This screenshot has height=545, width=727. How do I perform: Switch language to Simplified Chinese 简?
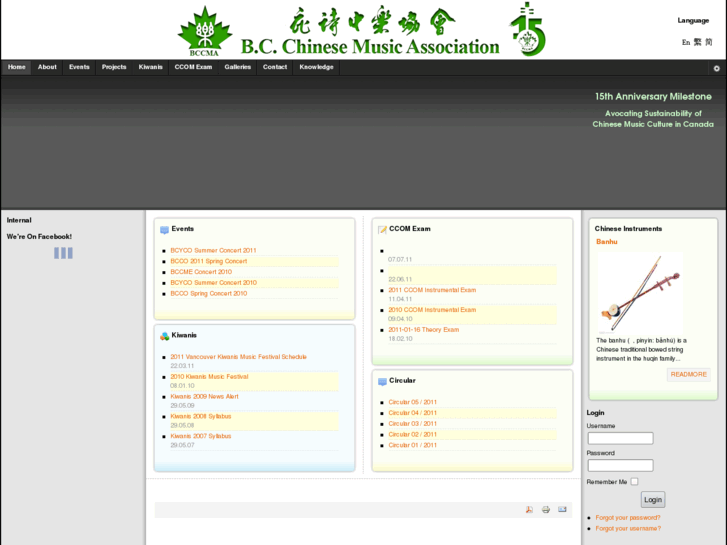708,42
